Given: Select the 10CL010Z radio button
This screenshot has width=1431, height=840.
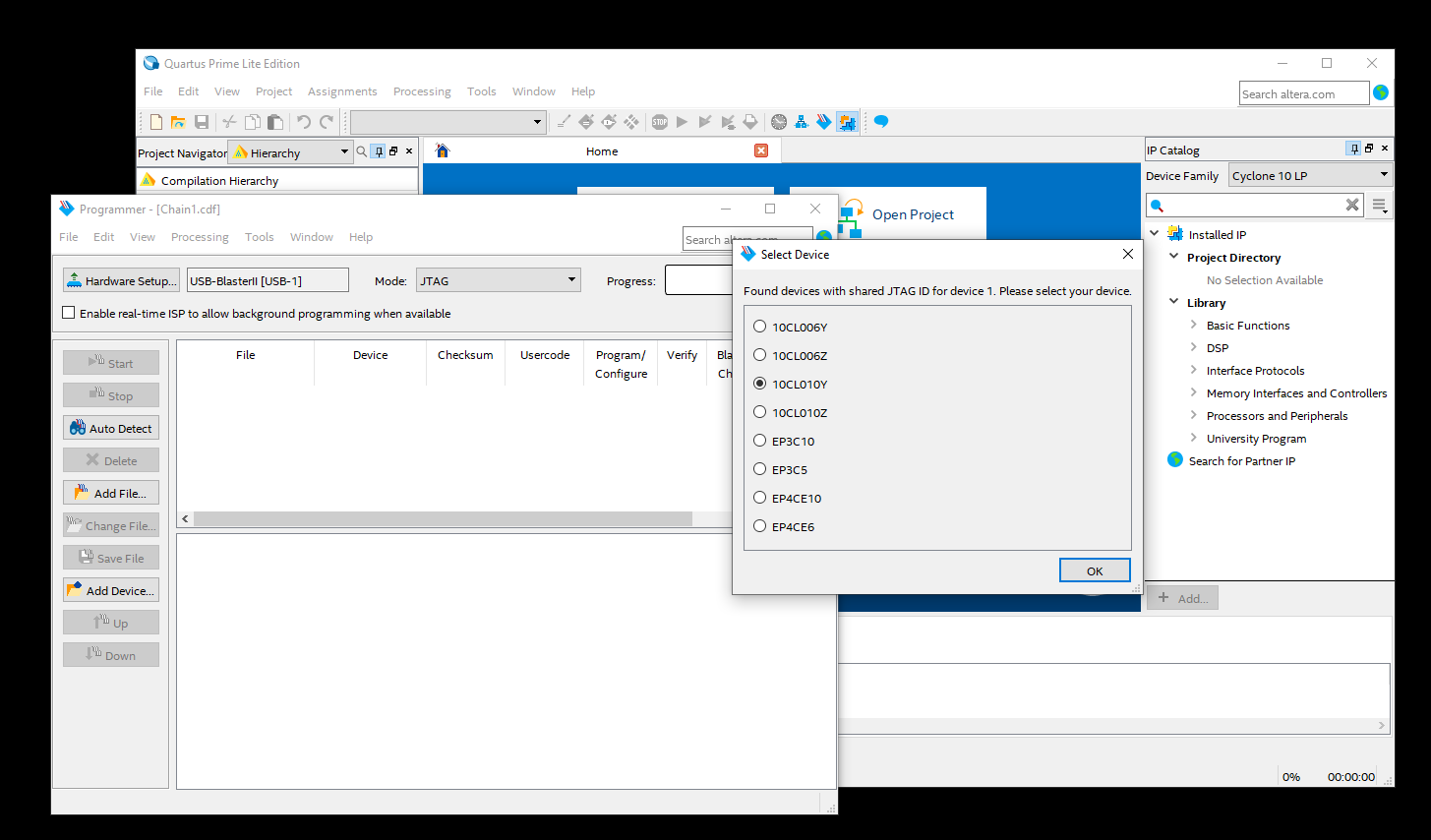Looking at the screenshot, I should point(759,412).
